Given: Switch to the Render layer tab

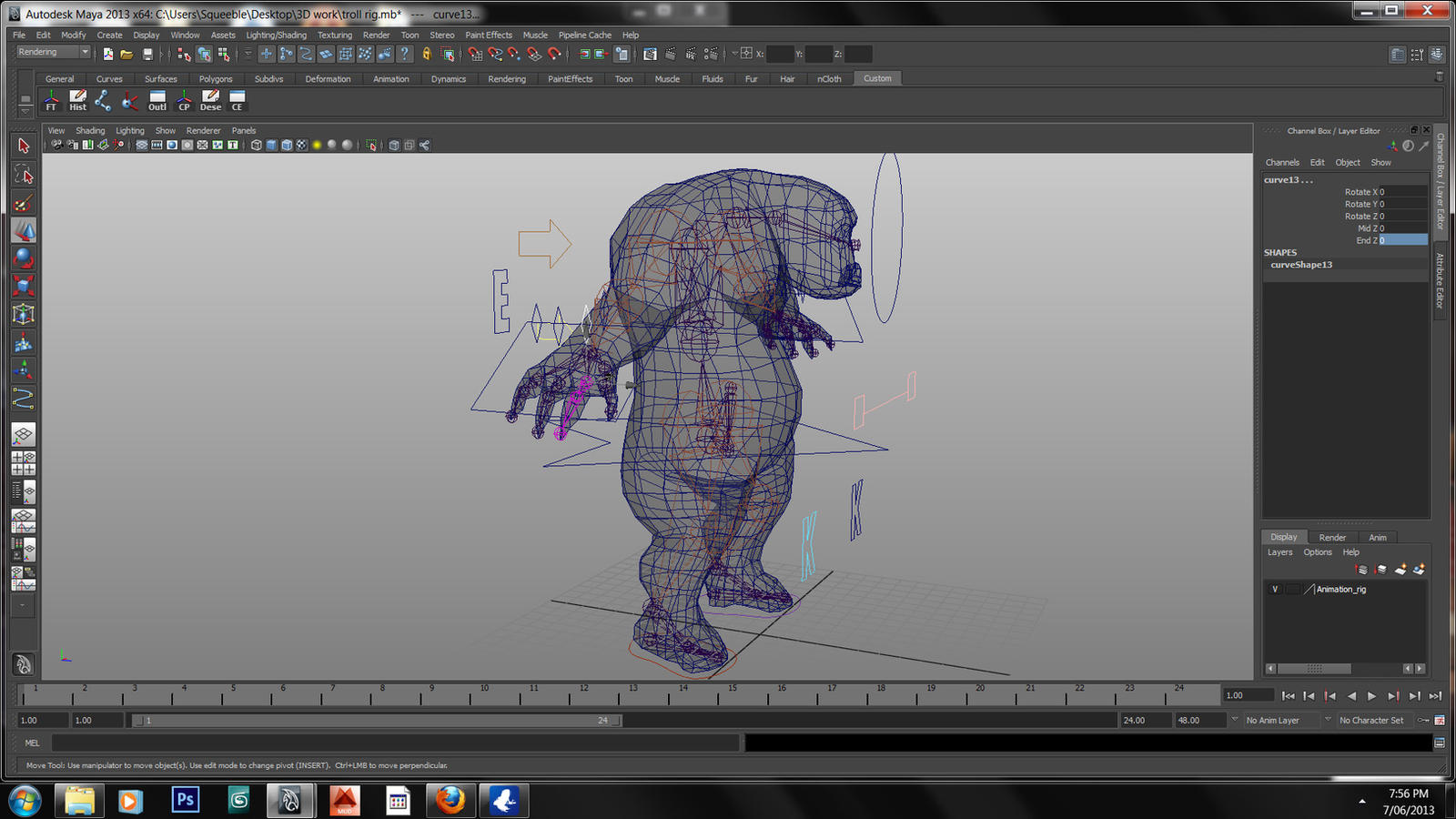Looking at the screenshot, I should click(1332, 538).
